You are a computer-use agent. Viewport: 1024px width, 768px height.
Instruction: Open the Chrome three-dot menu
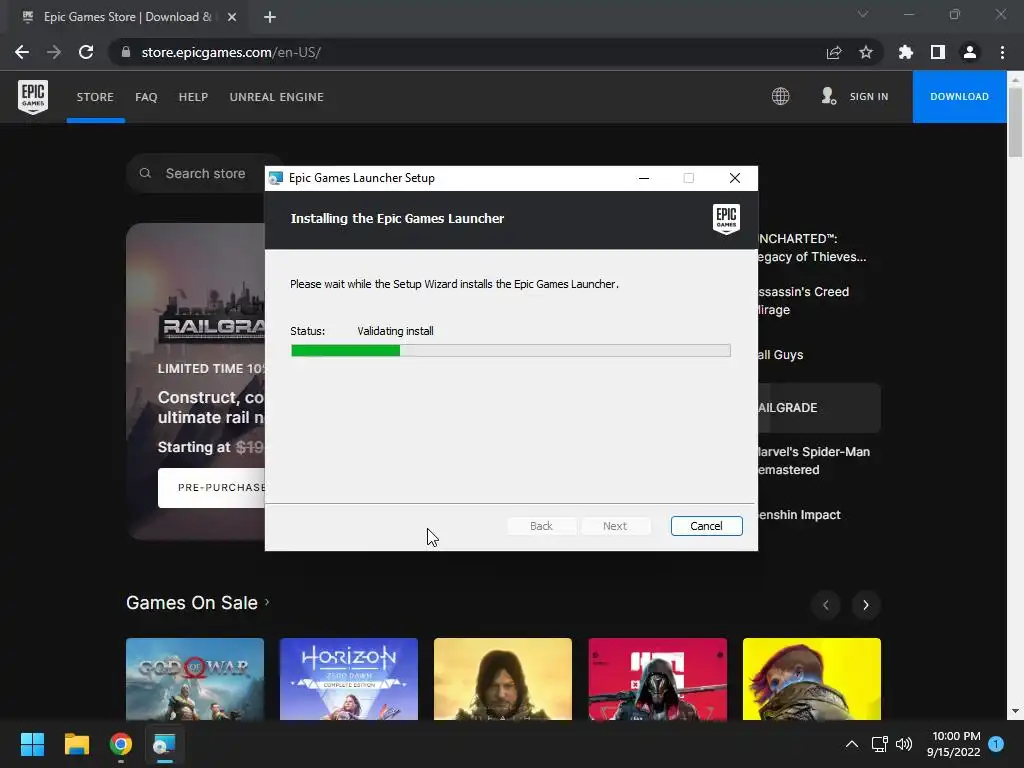click(1002, 52)
